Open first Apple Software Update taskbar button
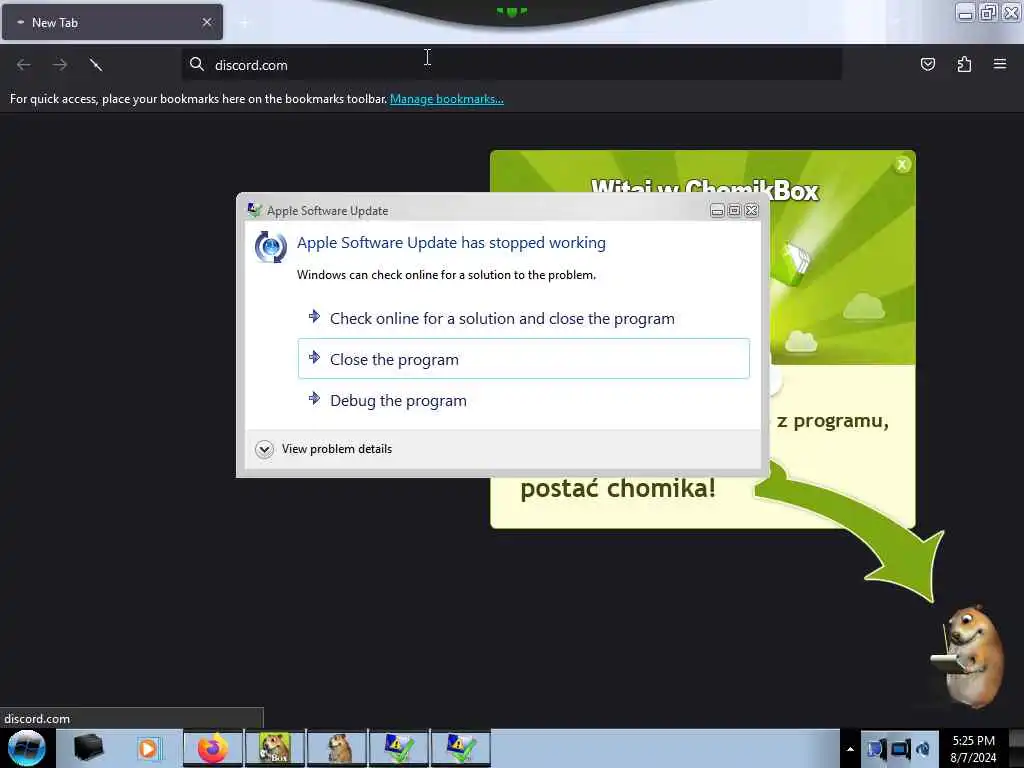The width and height of the screenshot is (1024, 768). 399,748
